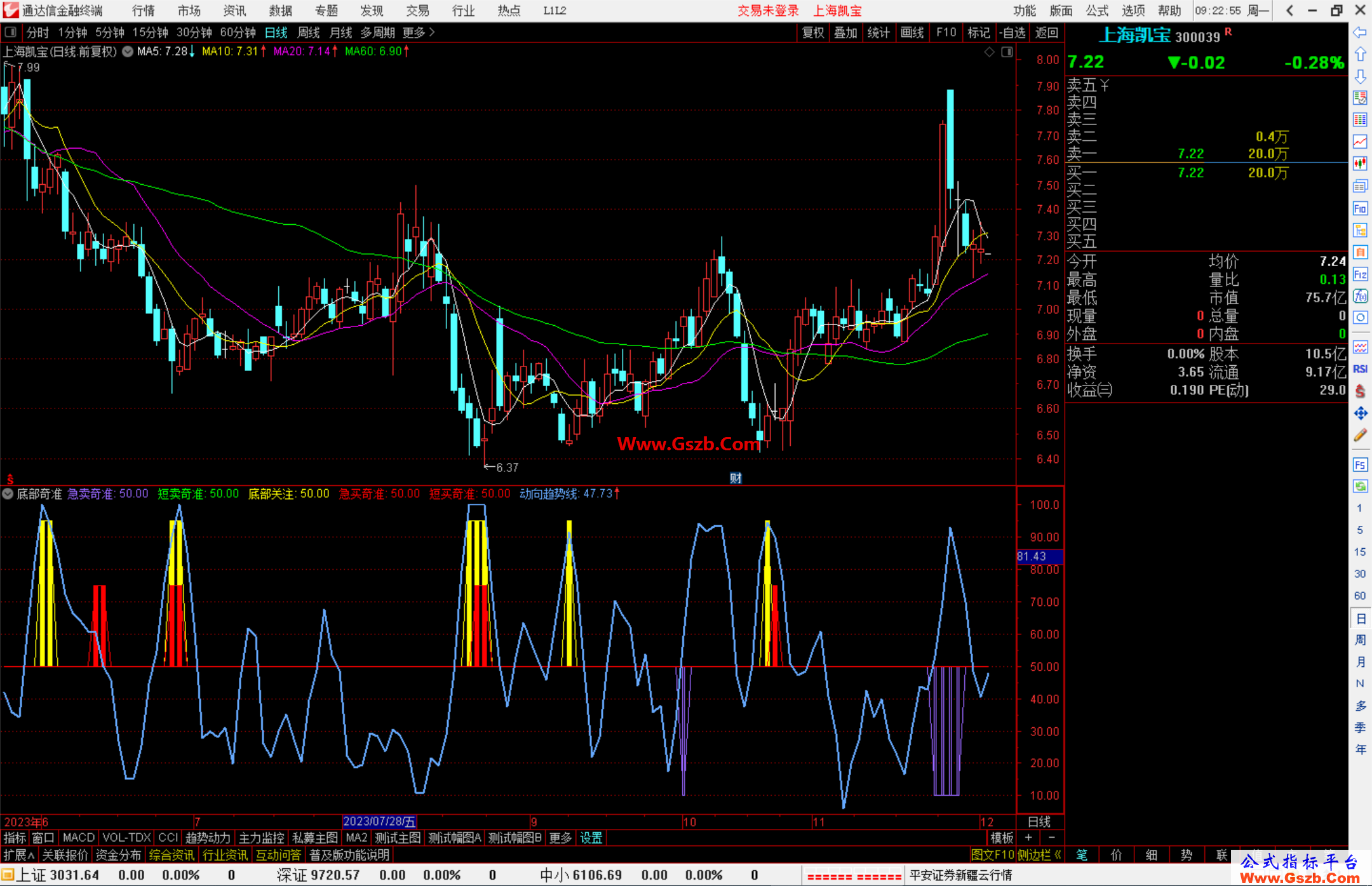
Task: Switch to the 主力监控 indicator tab
Action: click(261, 838)
